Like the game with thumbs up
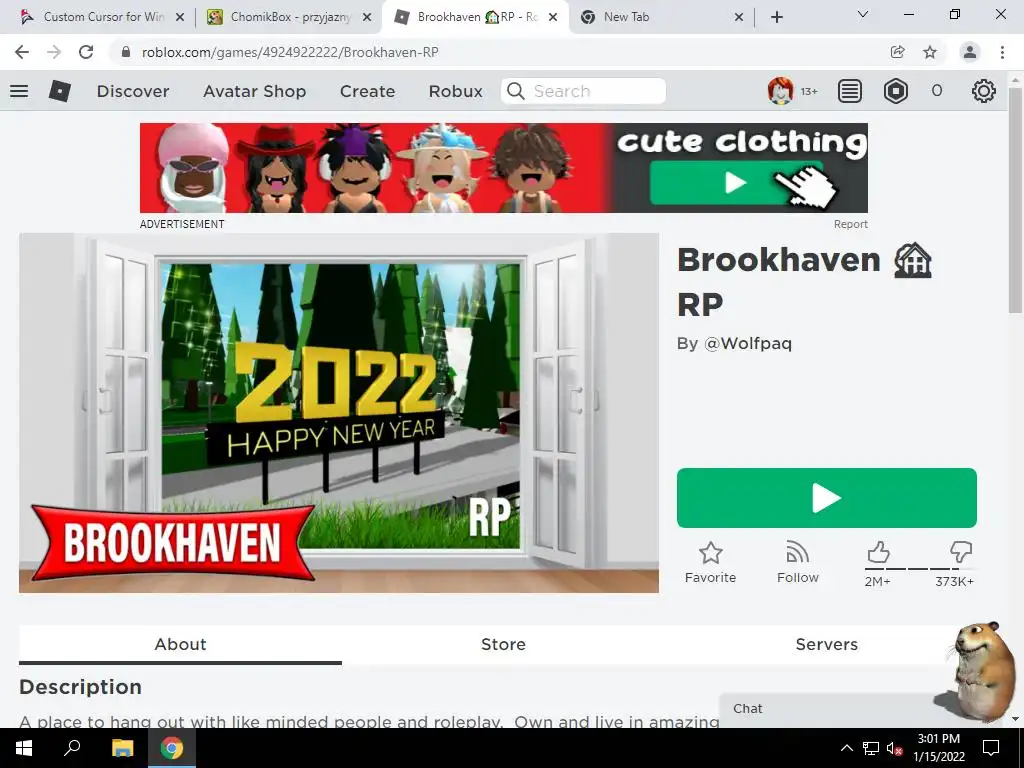1024x768 pixels. click(x=878, y=552)
